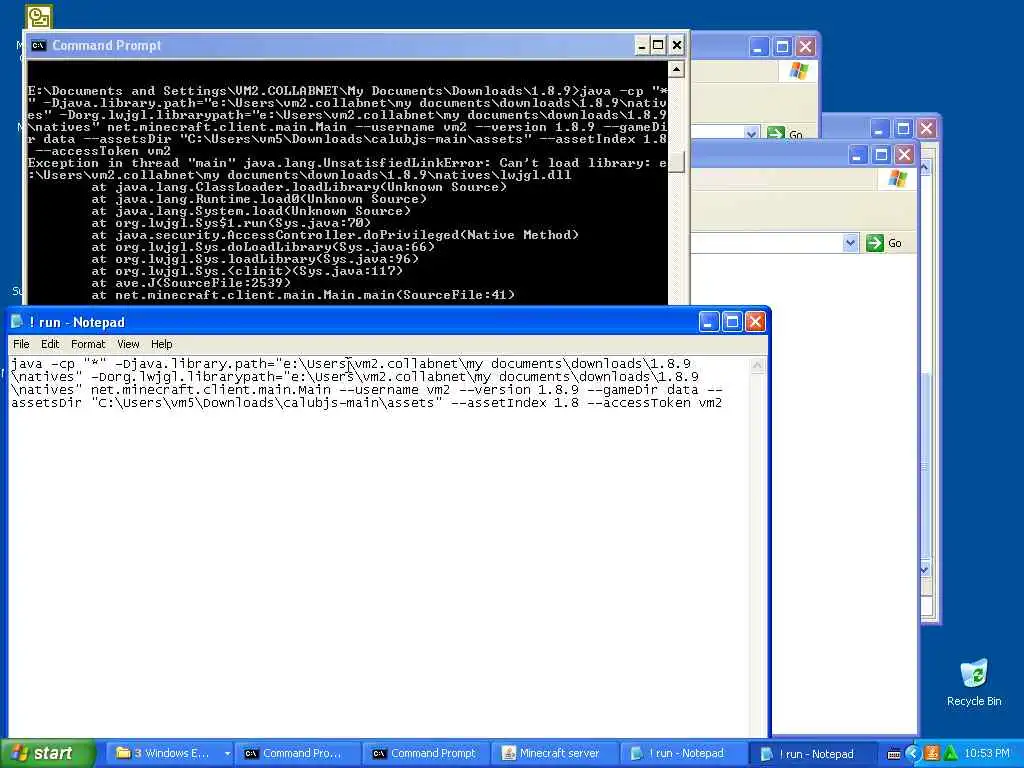Maximize the '! run - Notepad' window
The width and height of the screenshot is (1024, 768).
pyautogui.click(x=732, y=322)
